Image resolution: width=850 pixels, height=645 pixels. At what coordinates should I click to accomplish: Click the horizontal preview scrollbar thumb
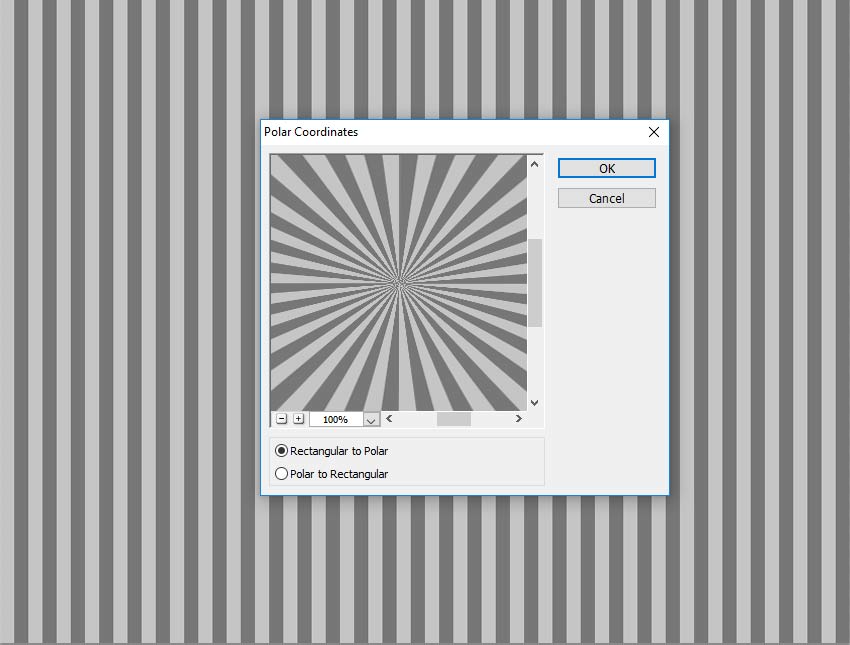pos(454,419)
